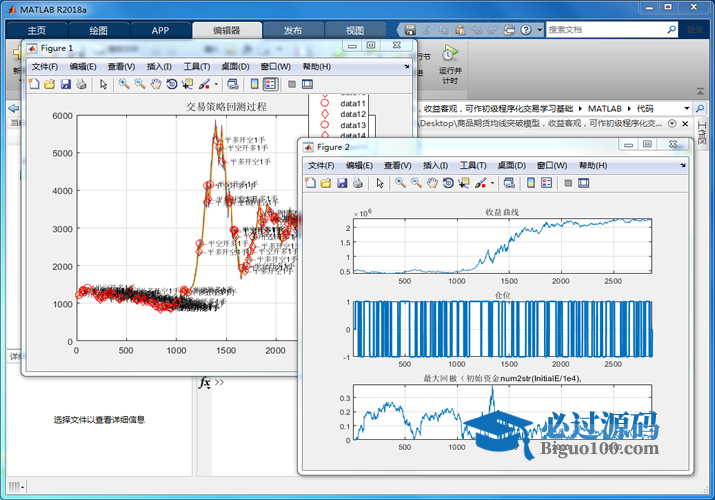715x500 pixels.
Task: Choose Rotate 3D tool in Figure 2
Action: [448, 183]
